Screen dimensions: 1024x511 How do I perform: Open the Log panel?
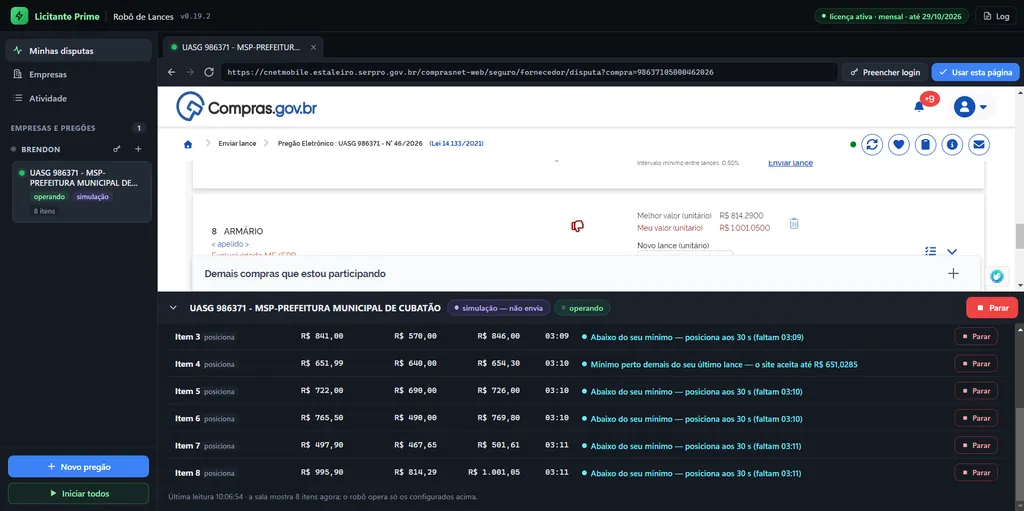[997, 16]
